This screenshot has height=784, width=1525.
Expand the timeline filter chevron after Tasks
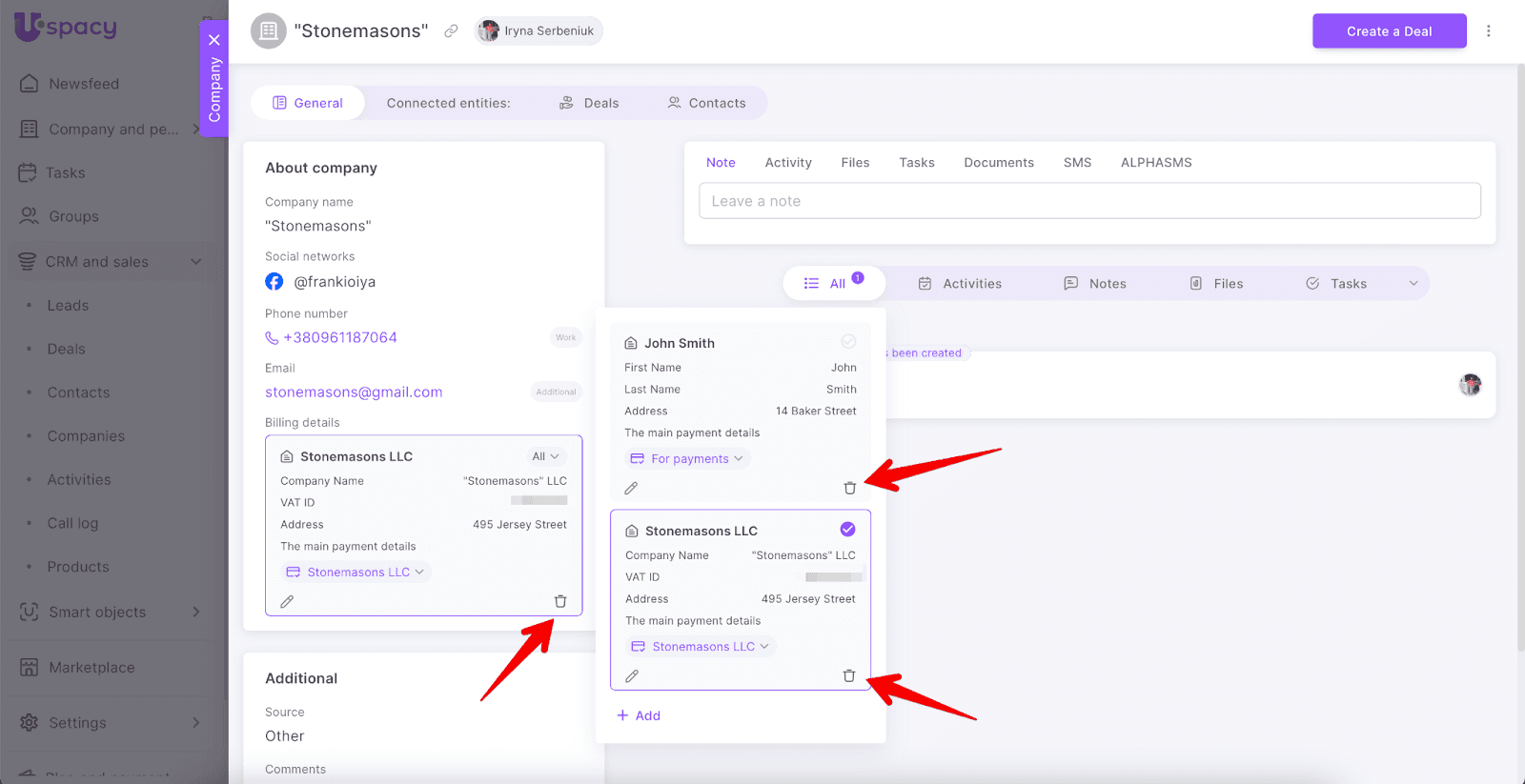[x=1413, y=284]
